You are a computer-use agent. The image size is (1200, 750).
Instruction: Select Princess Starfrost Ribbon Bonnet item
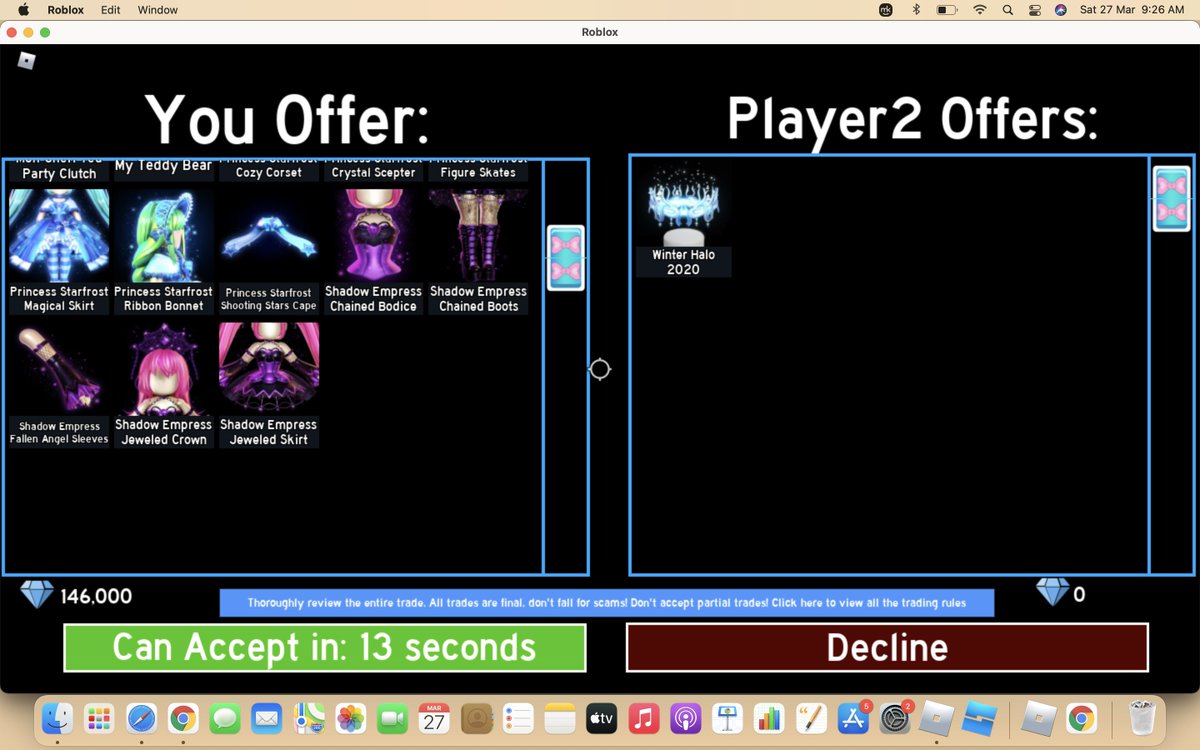coord(164,251)
